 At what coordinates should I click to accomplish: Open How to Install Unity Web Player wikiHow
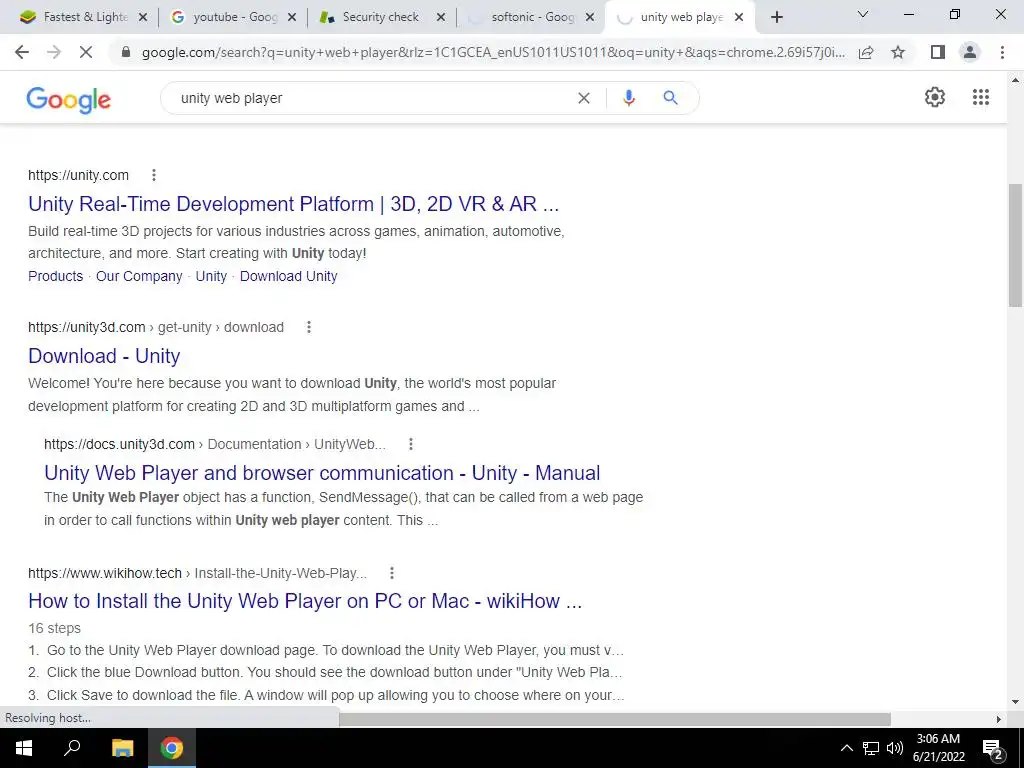305,601
